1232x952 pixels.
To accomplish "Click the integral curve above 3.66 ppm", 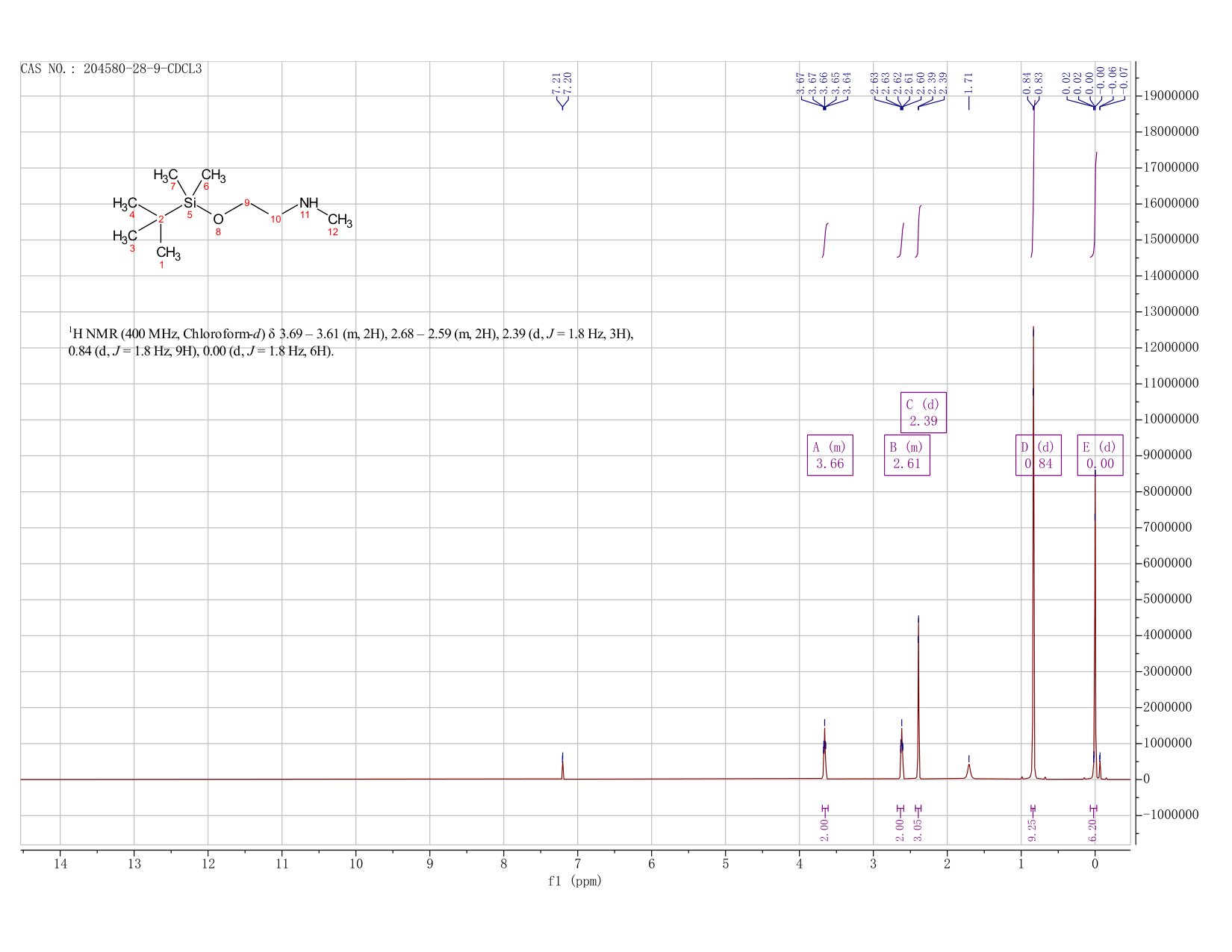I will click(825, 240).
